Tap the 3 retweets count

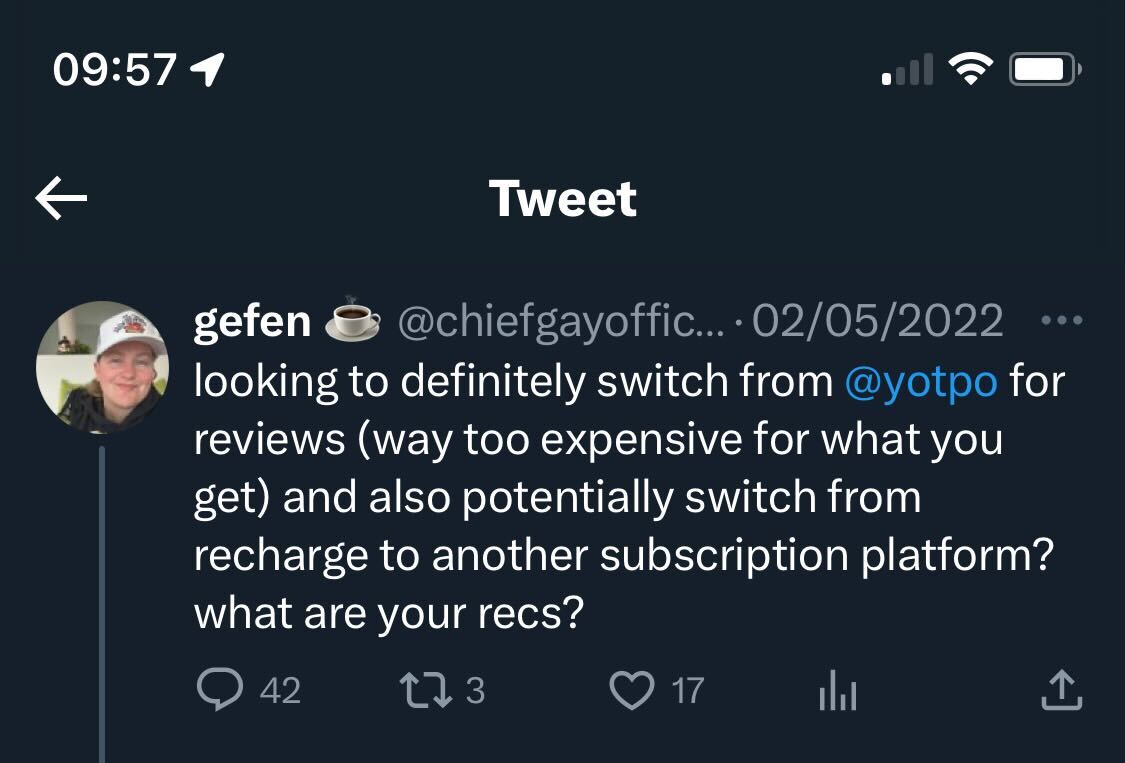click(475, 690)
